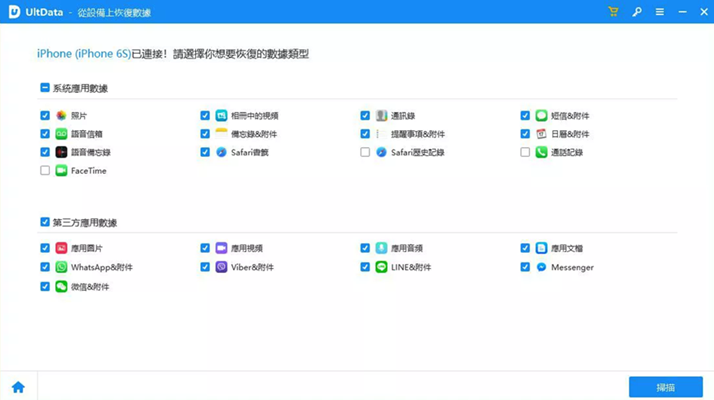
Task: Uncheck the App Photos (應用圖片) checkbox
Action: point(45,248)
